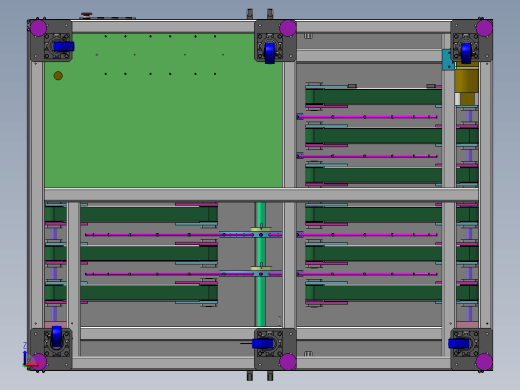Select the pink block above bottom-right caster

(x=467, y=325)
